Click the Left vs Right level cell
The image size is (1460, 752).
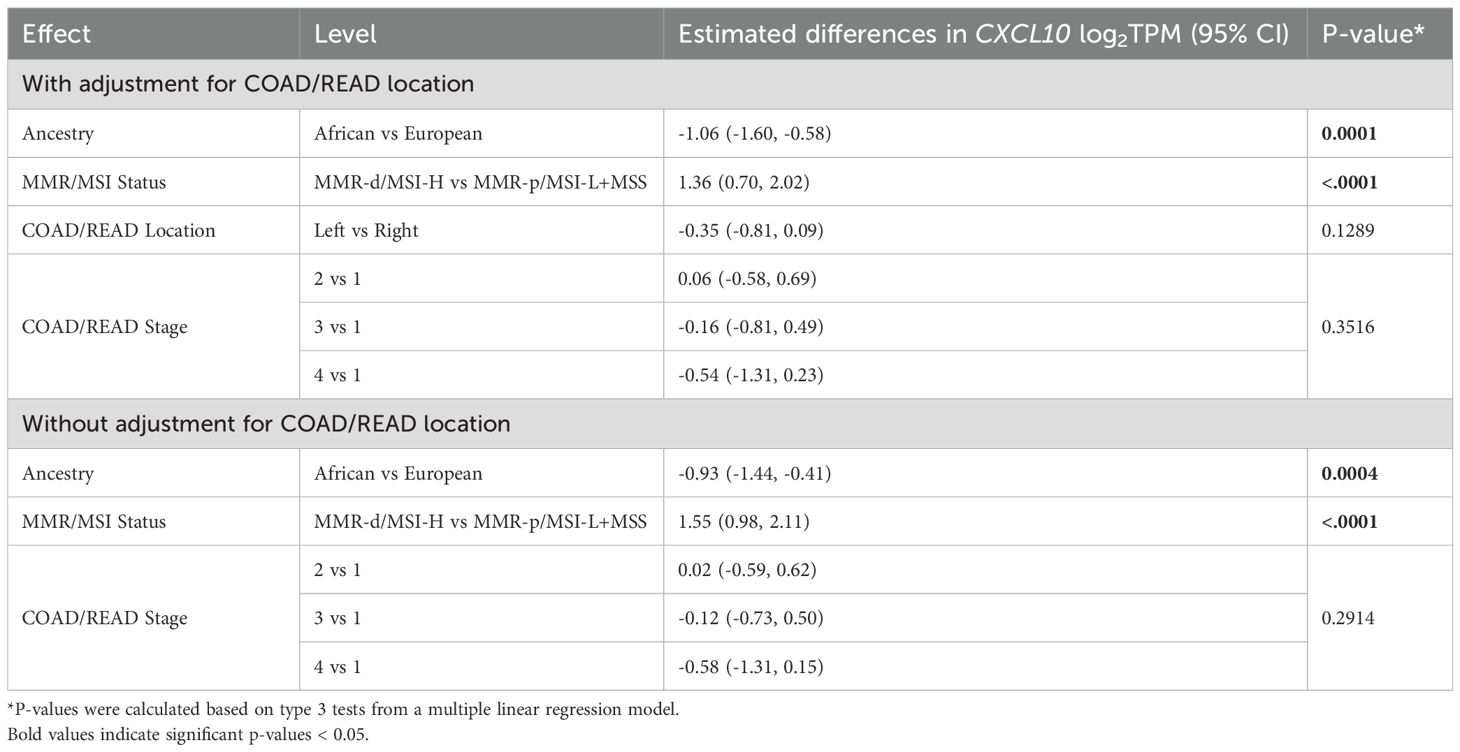366,230
